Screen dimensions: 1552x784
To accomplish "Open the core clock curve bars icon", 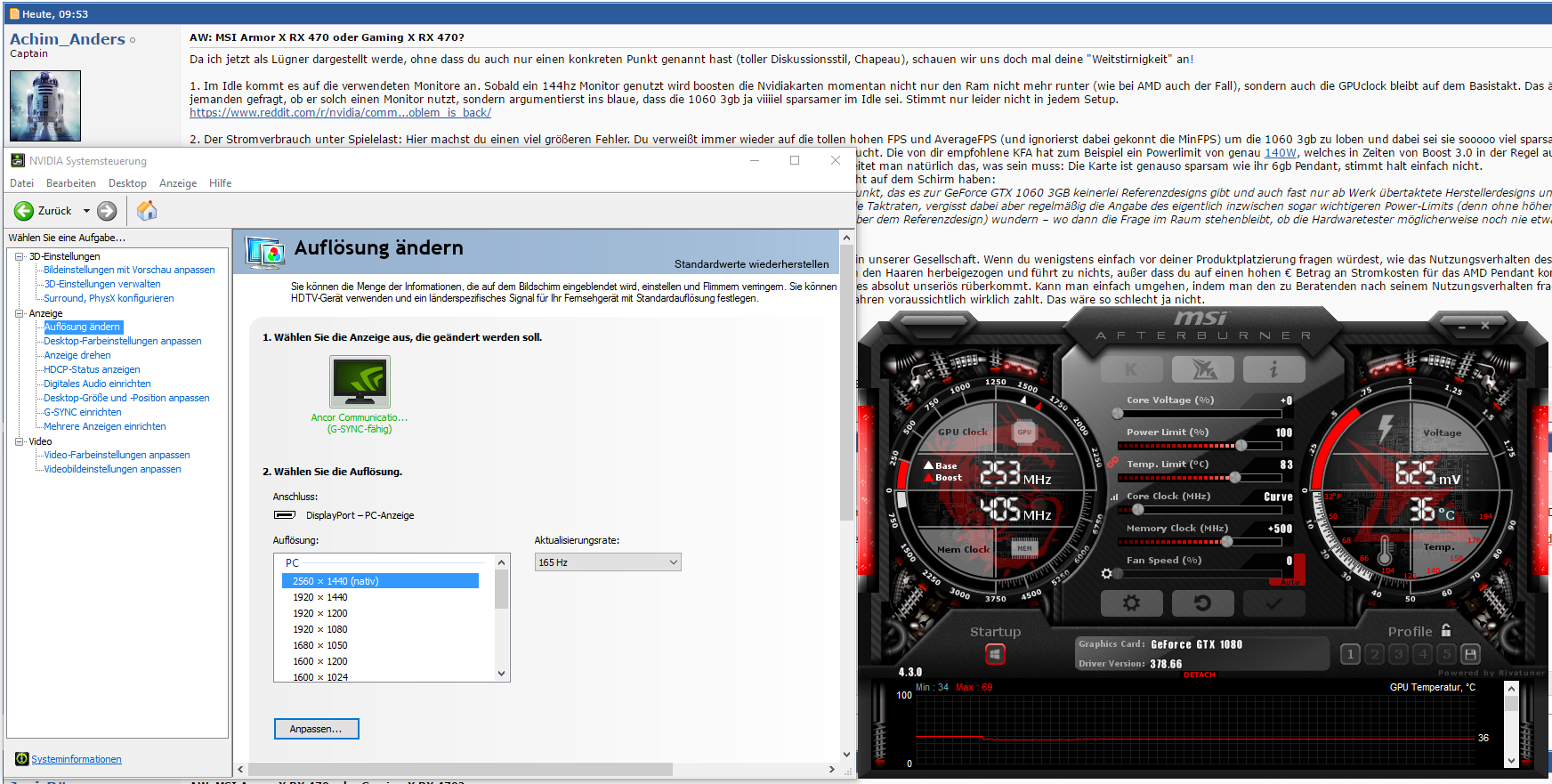I will point(1113,497).
